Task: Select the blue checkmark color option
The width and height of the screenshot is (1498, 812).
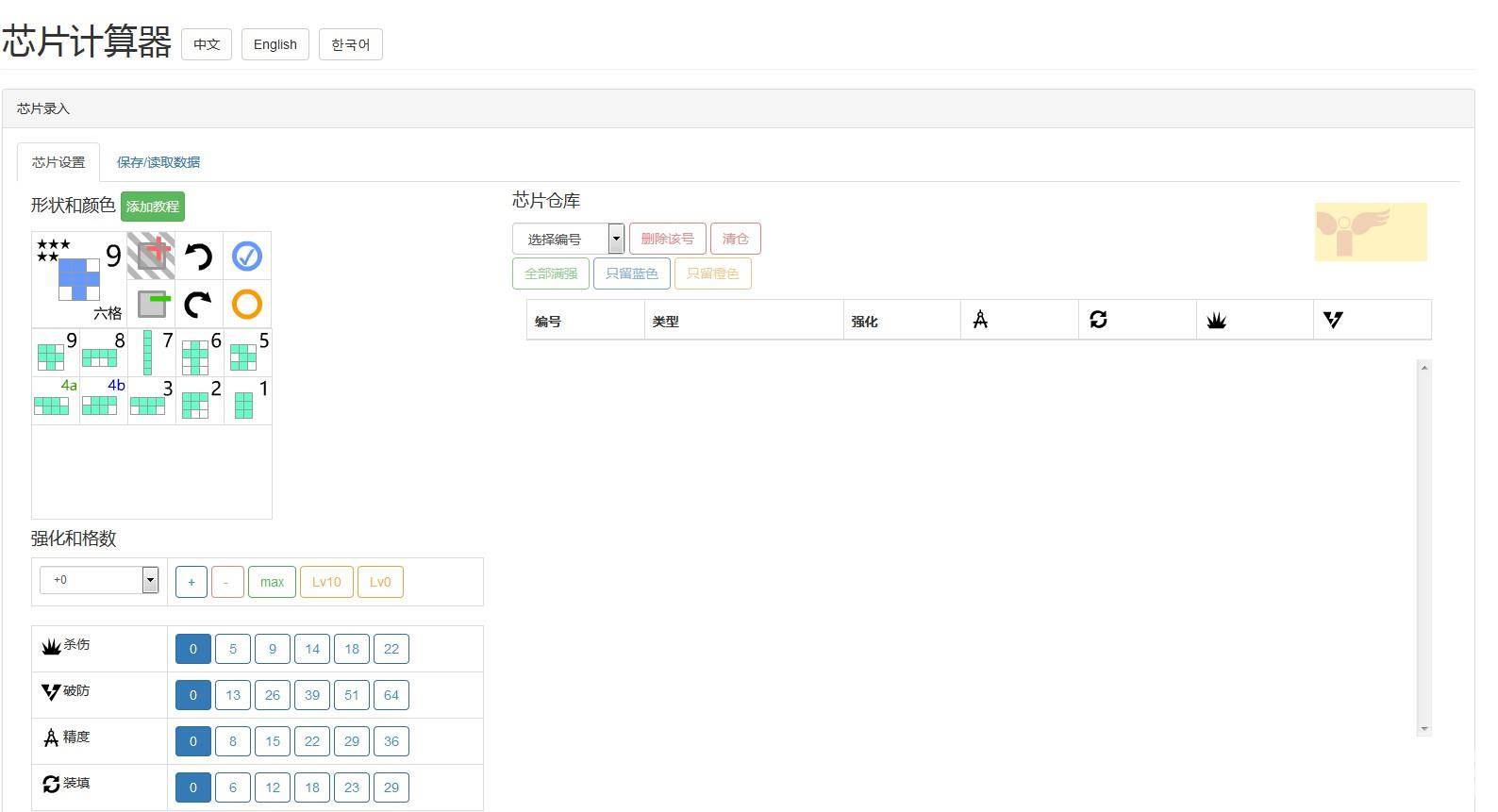Action: tap(247, 256)
